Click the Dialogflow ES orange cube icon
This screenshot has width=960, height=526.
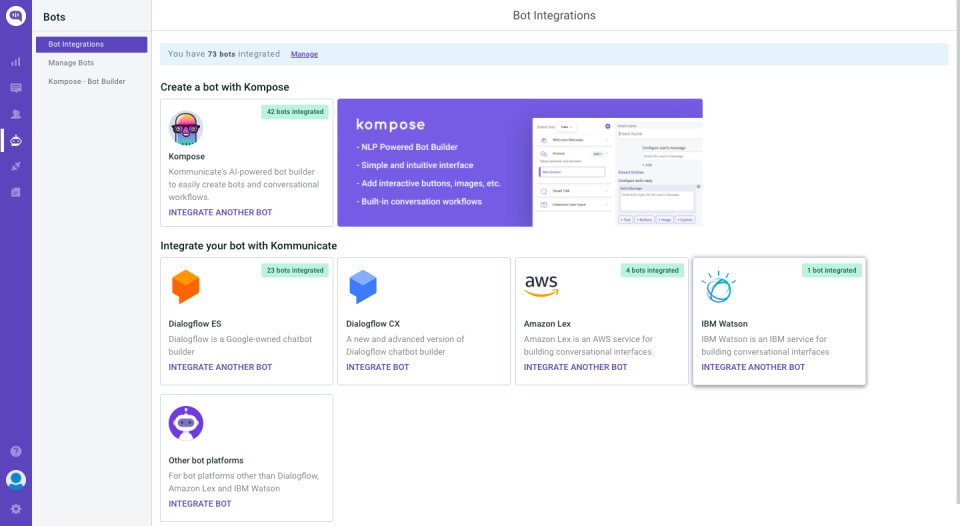pyautogui.click(x=186, y=287)
